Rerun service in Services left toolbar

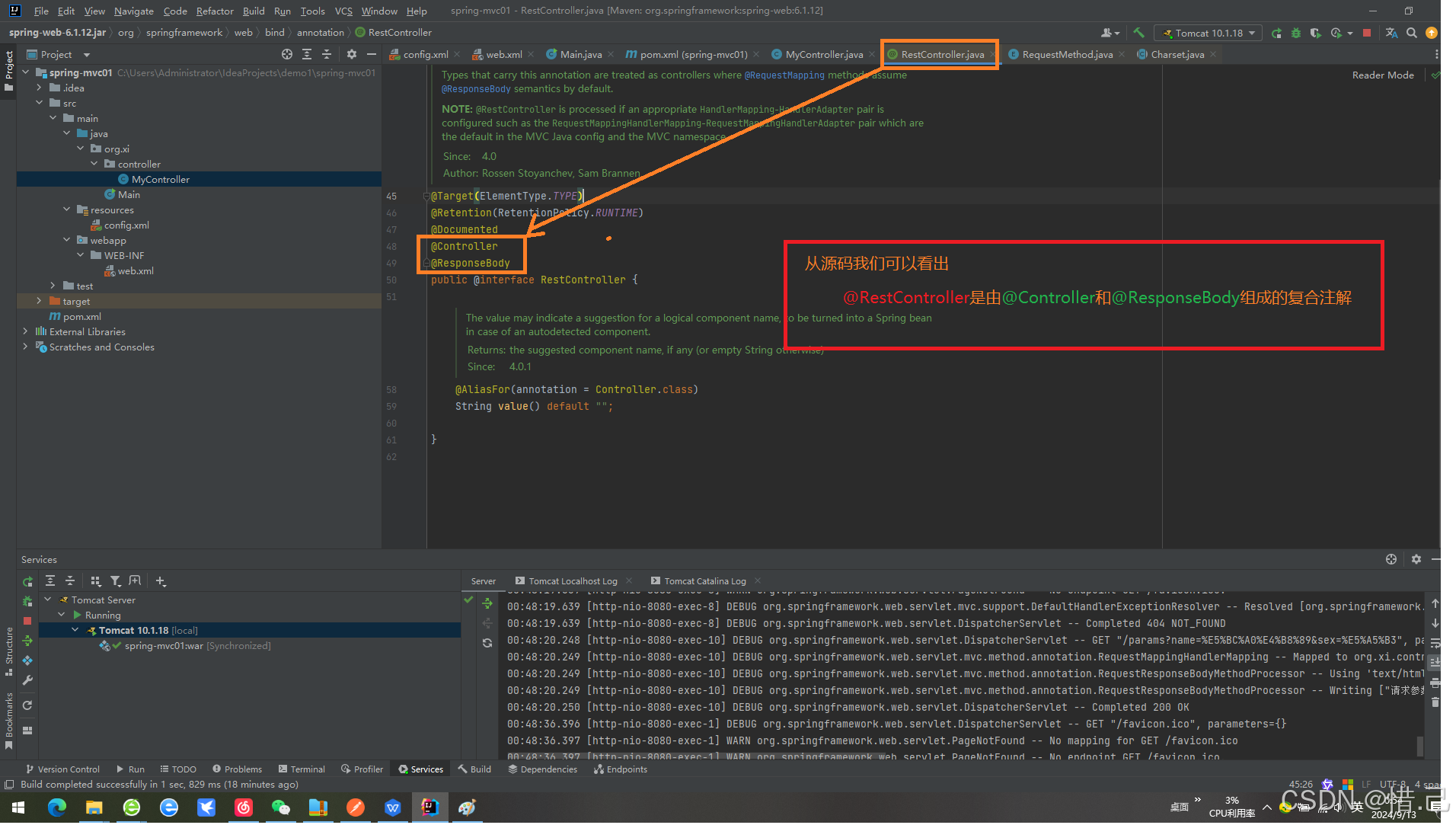click(27, 583)
